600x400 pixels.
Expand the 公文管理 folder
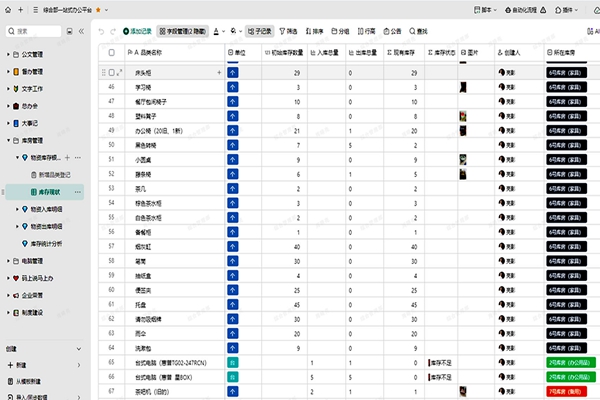click(x=10, y=55)
